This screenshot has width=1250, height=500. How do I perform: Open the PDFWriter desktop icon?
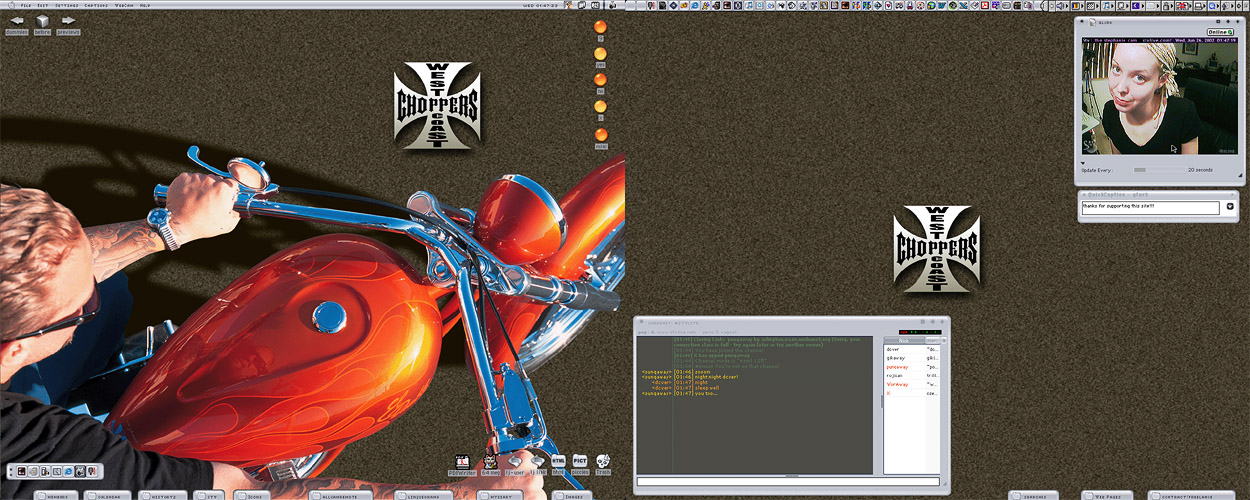click(x=463, y=461)
